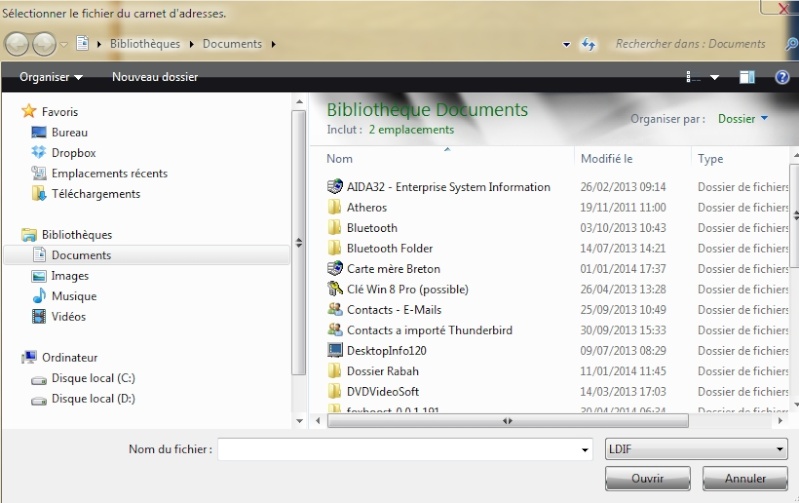Expand breadcrumb arrow after Bibliothèques
The width and height of the screenshot is (799, 503).
click(x=192, y=44)
